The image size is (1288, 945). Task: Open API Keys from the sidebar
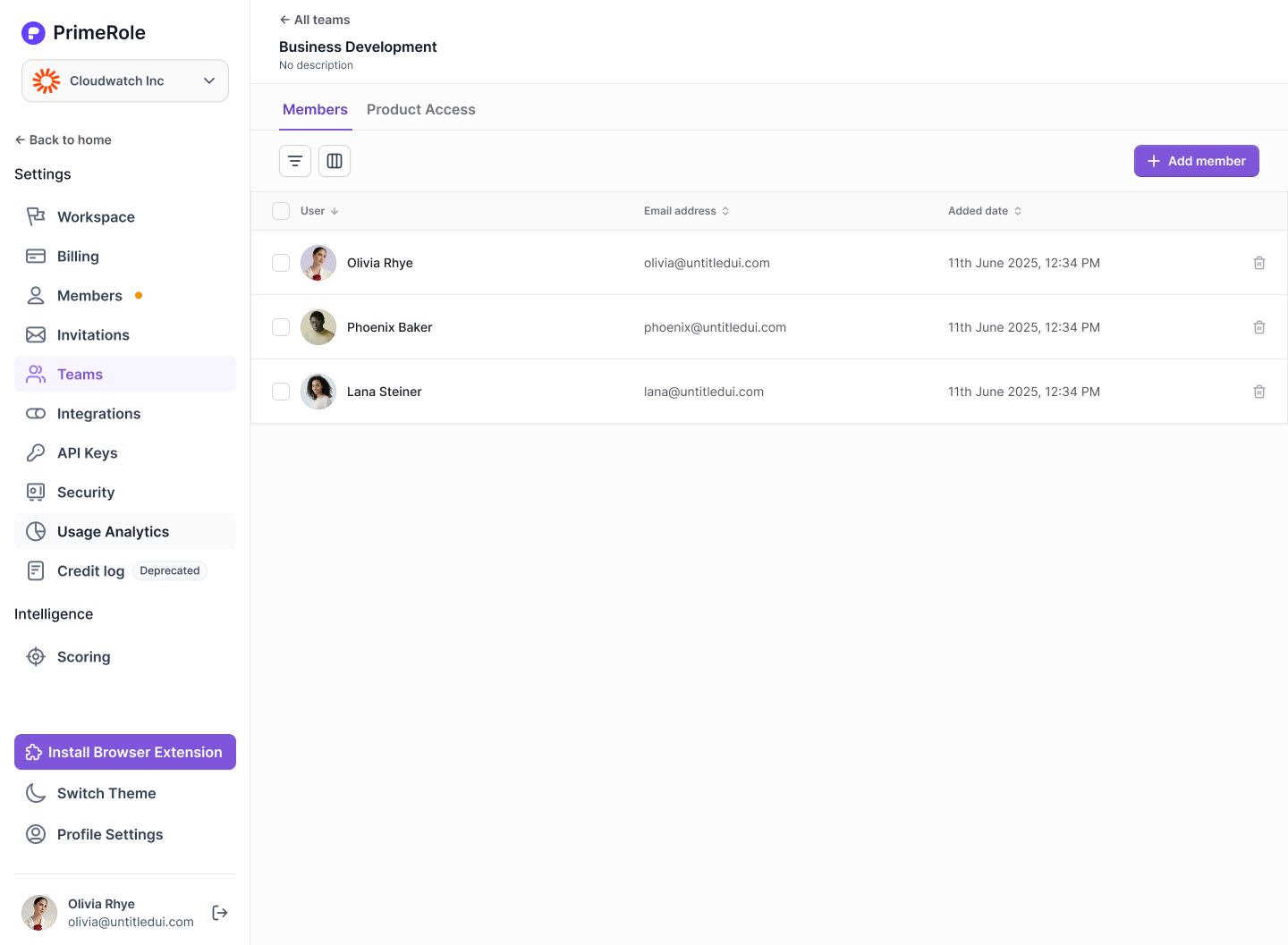(x=88, y=453)
